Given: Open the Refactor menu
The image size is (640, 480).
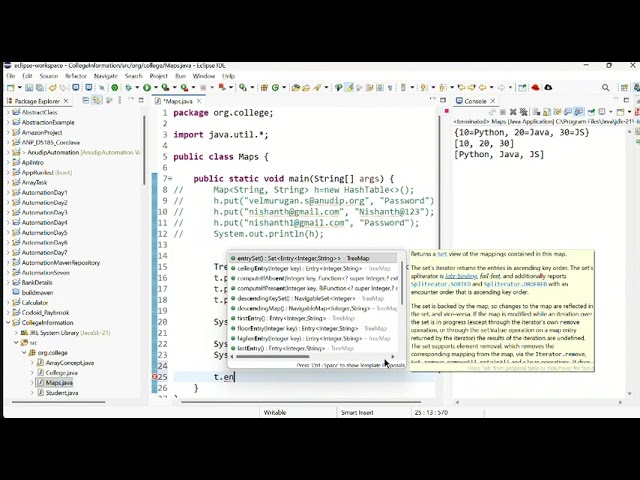Looking at the screenshot, I should (x=76, y=76).
